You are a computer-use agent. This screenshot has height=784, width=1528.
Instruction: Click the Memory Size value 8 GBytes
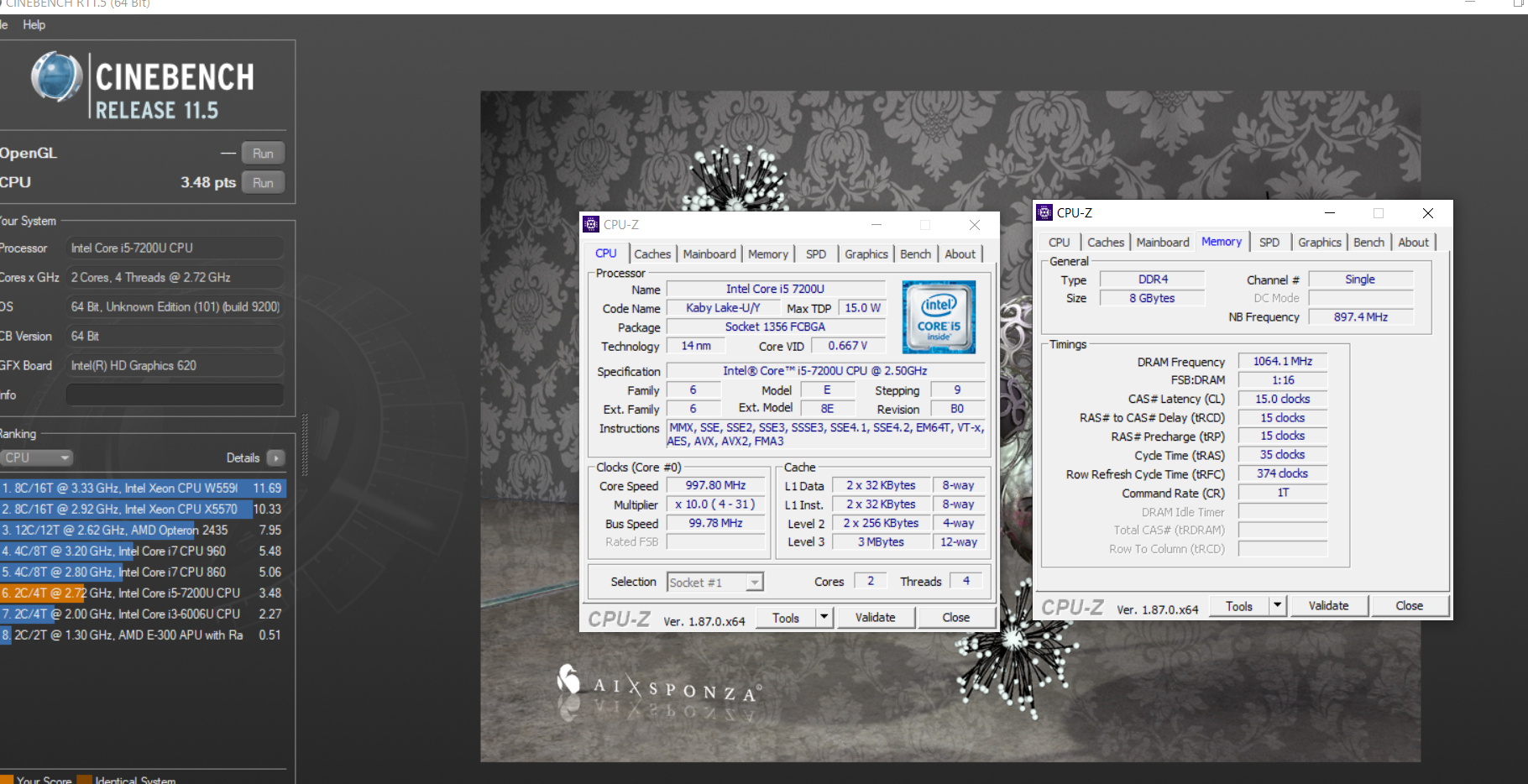point(1152,298)
